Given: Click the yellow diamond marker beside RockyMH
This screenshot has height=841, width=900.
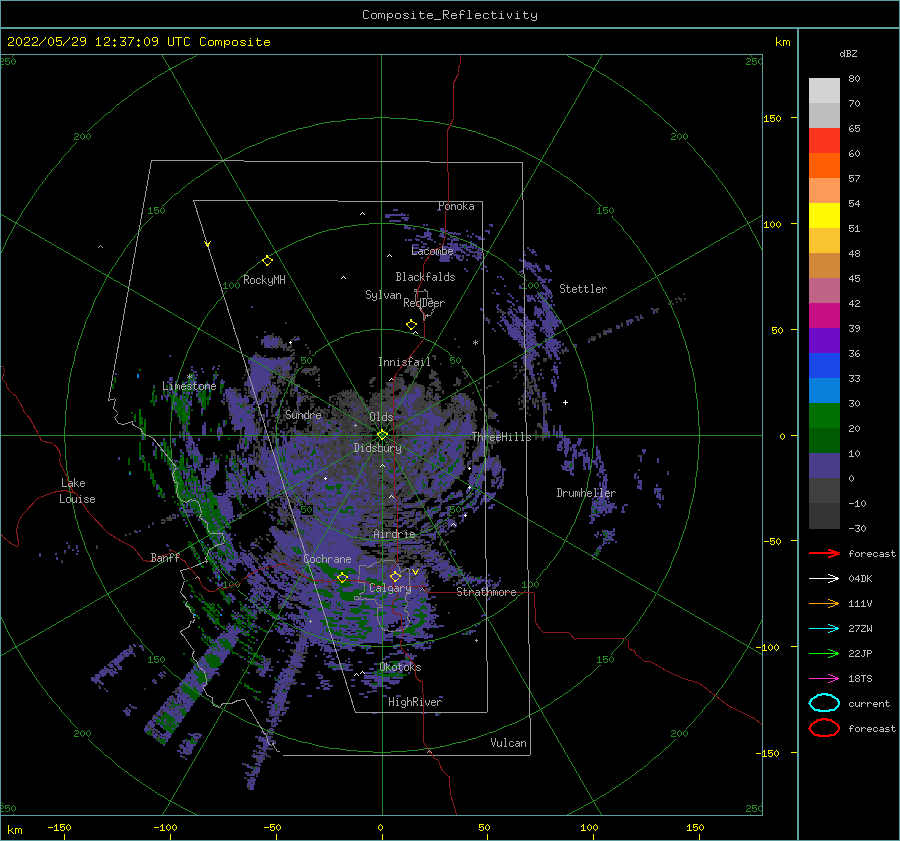Looking at the screenshot, I should (267, 261).
